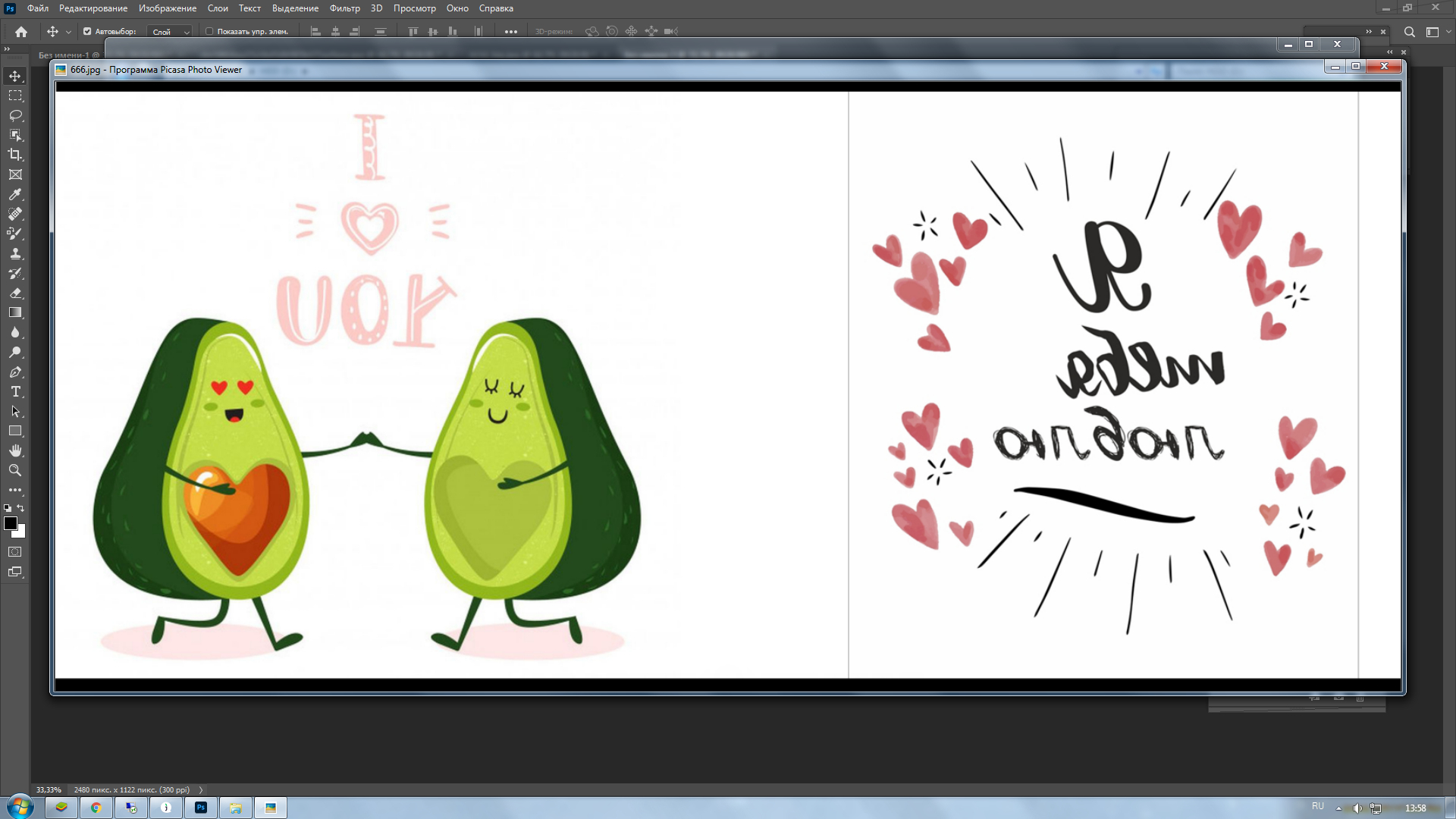This screenshot has width=1456, height=819.
Task: Select the History Brush tool
Action: [15, 273]
